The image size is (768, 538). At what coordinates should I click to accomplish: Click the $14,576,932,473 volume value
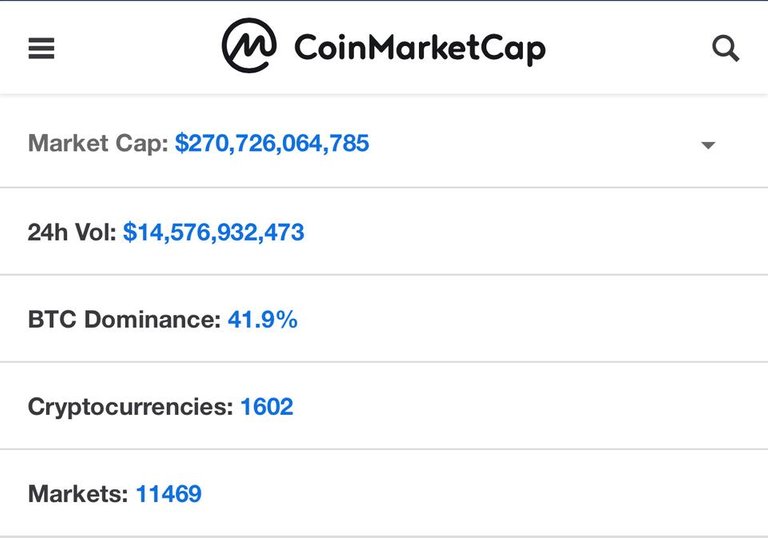213,233
